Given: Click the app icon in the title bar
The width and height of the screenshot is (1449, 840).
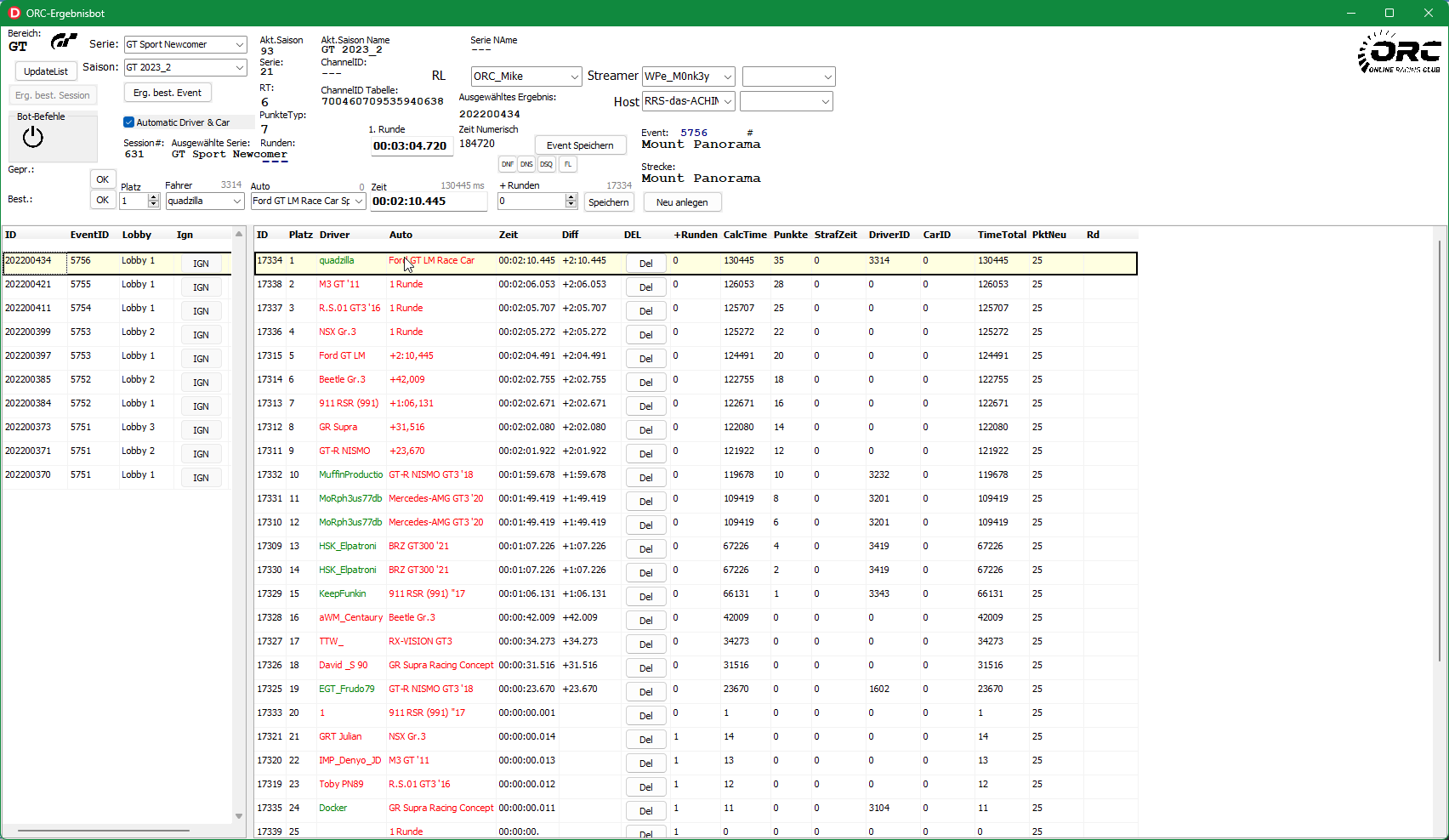Looking at the screenshot, I should tap(14, 13).
